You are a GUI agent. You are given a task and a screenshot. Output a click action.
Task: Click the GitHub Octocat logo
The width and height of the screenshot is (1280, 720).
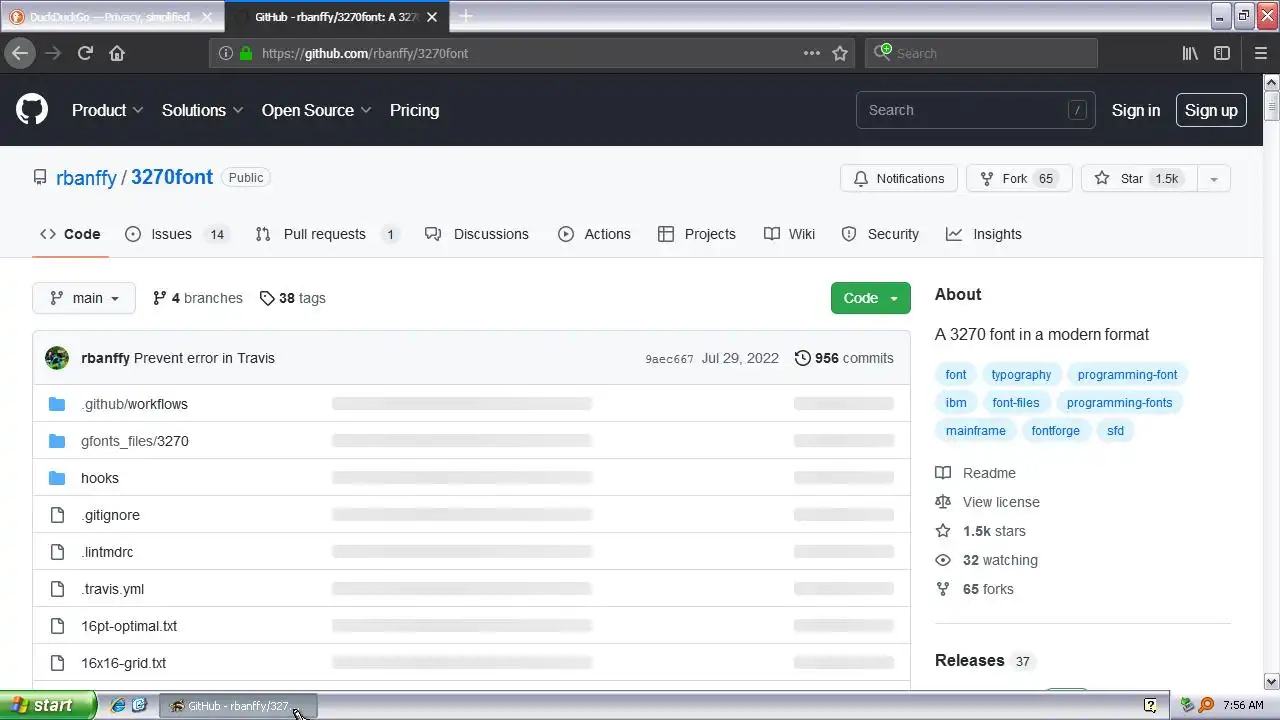[32, 110]
